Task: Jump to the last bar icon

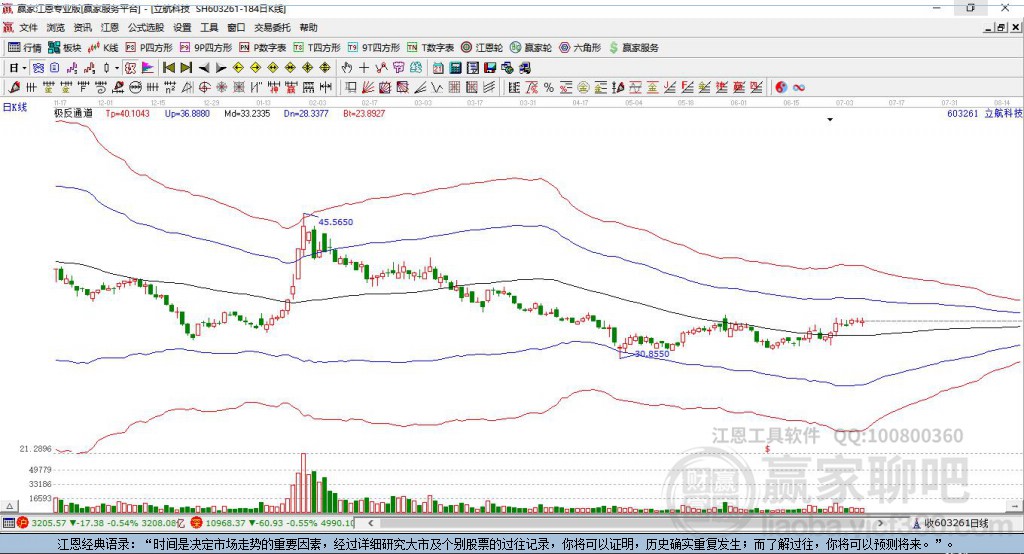Action: (x=186, y=68)
